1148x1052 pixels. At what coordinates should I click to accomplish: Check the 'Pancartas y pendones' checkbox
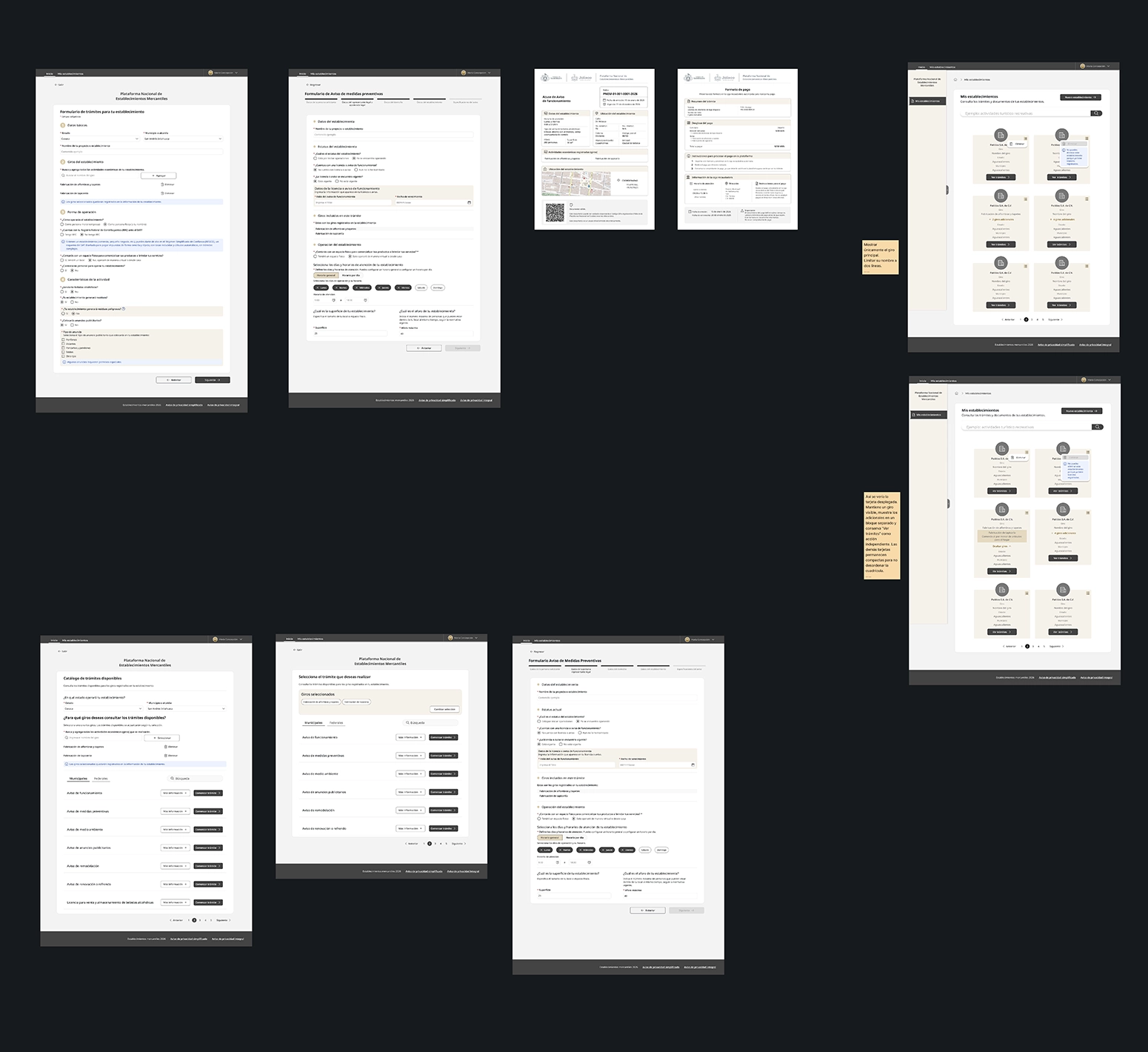click(64, 347)
